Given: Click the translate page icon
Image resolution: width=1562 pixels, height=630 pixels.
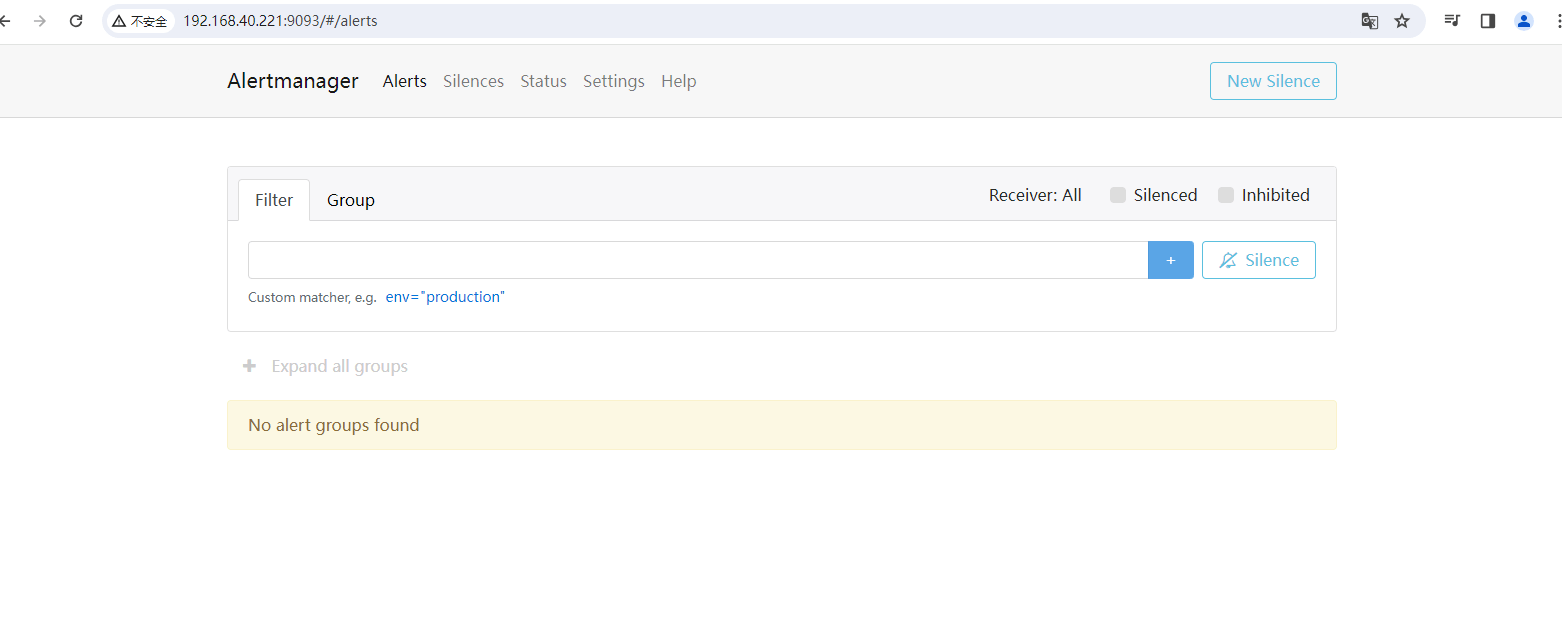Looking at the screenshot, I should click(x=1370, y=21).
